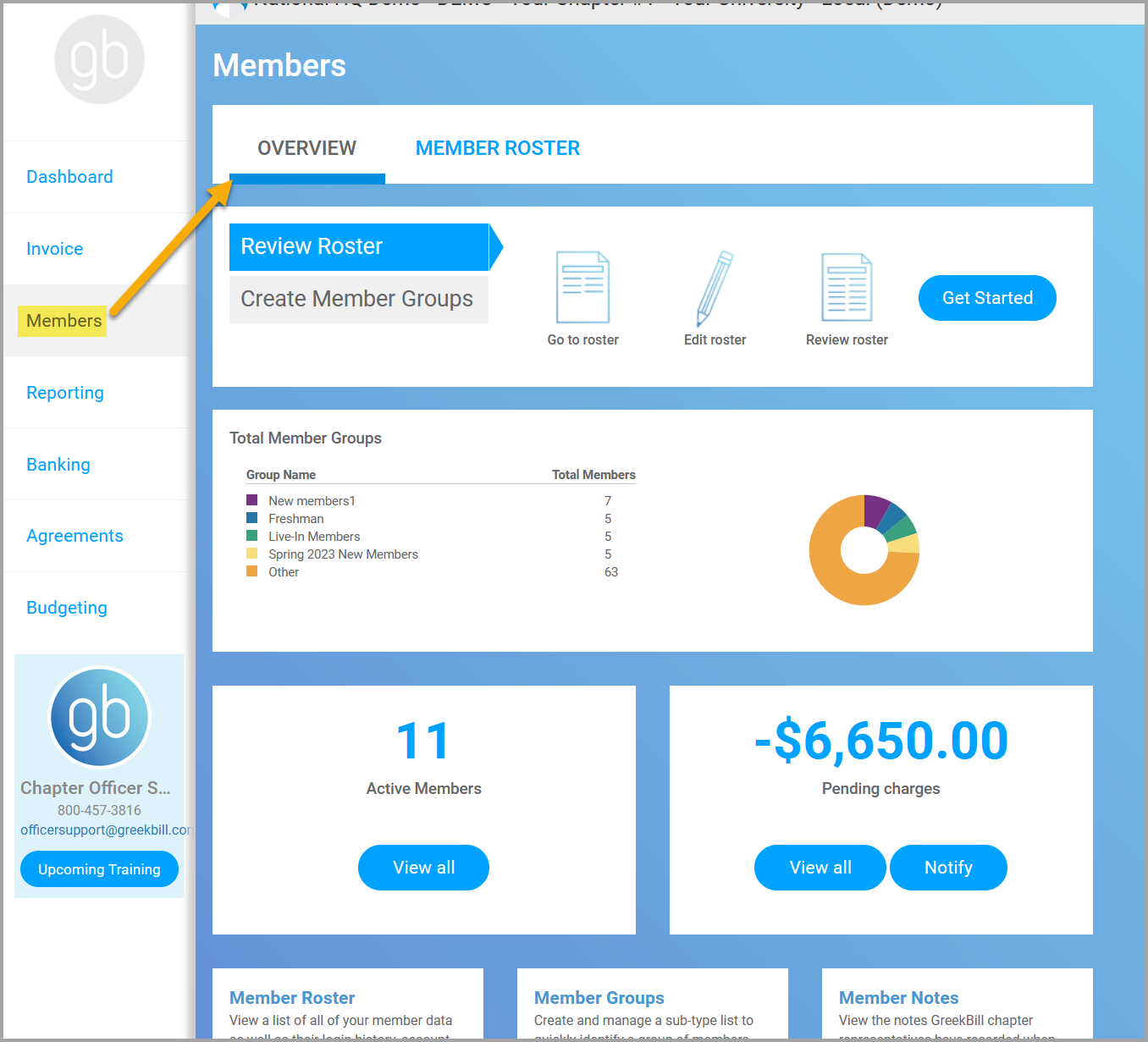The width and height of the screenshot is (1148, 1042).
Task: View all active members
Action: (423, 868)
